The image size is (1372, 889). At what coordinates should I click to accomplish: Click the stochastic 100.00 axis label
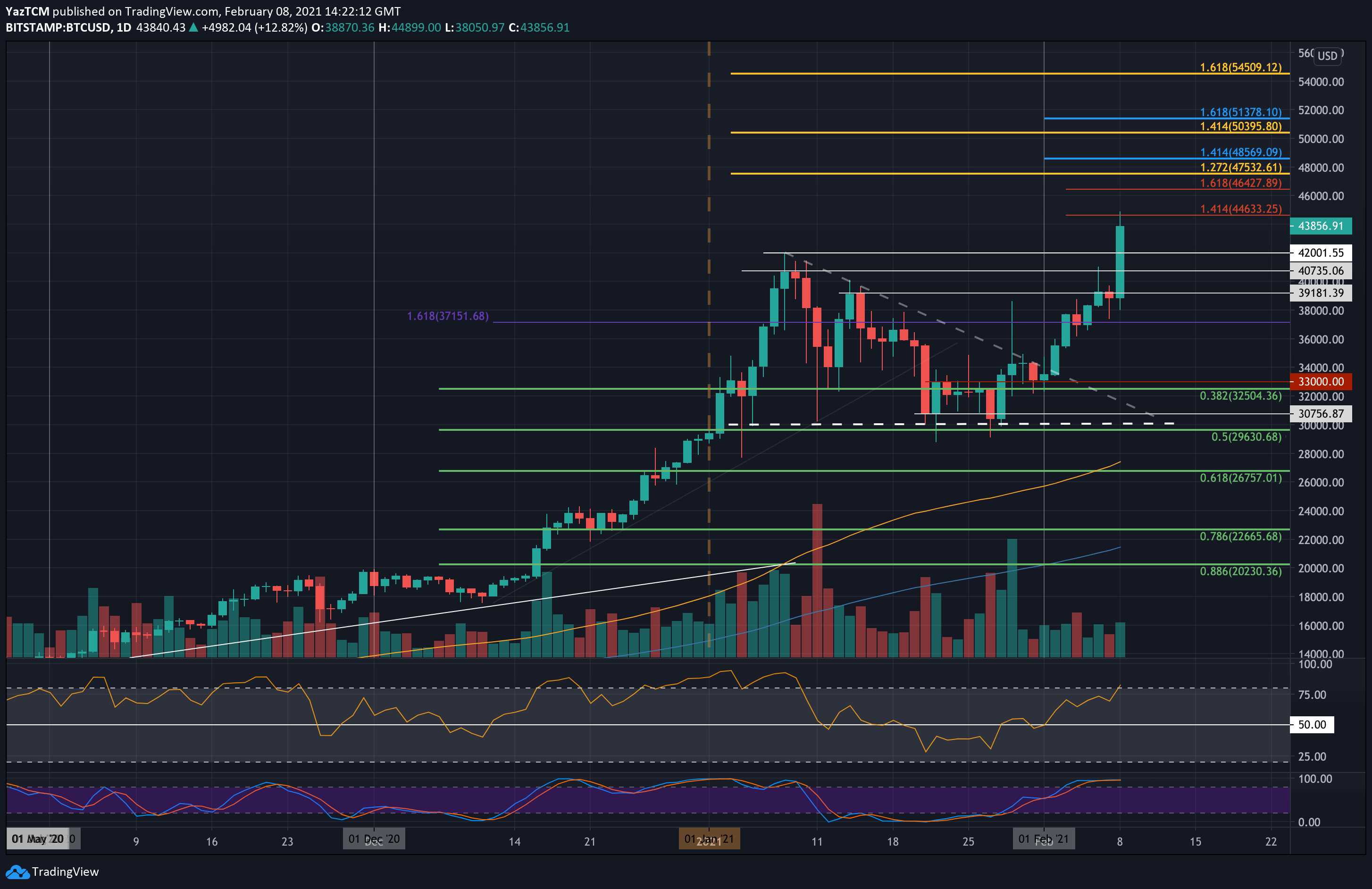coord(1315,779)
